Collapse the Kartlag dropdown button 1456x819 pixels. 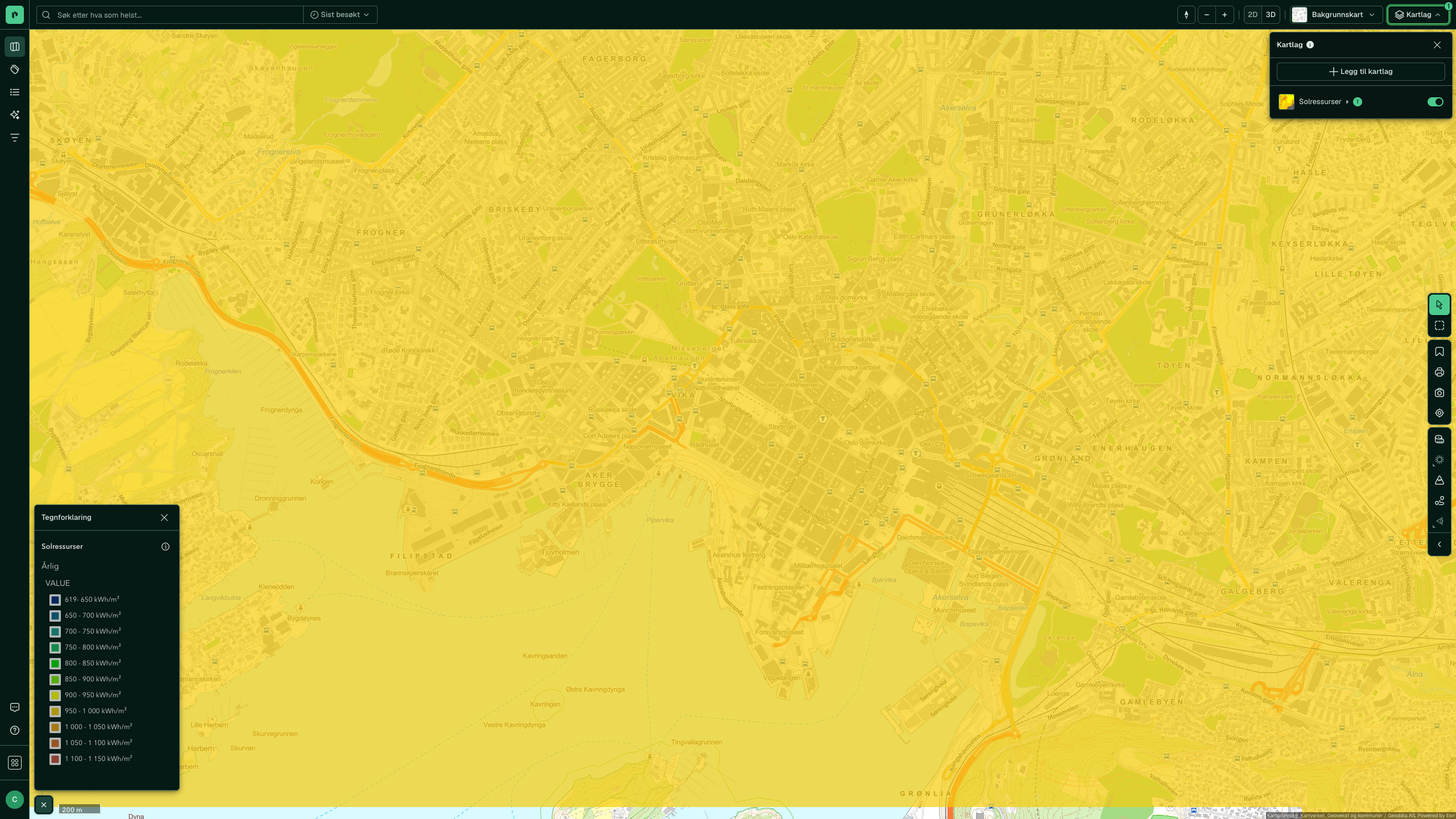coord(1418,15)
